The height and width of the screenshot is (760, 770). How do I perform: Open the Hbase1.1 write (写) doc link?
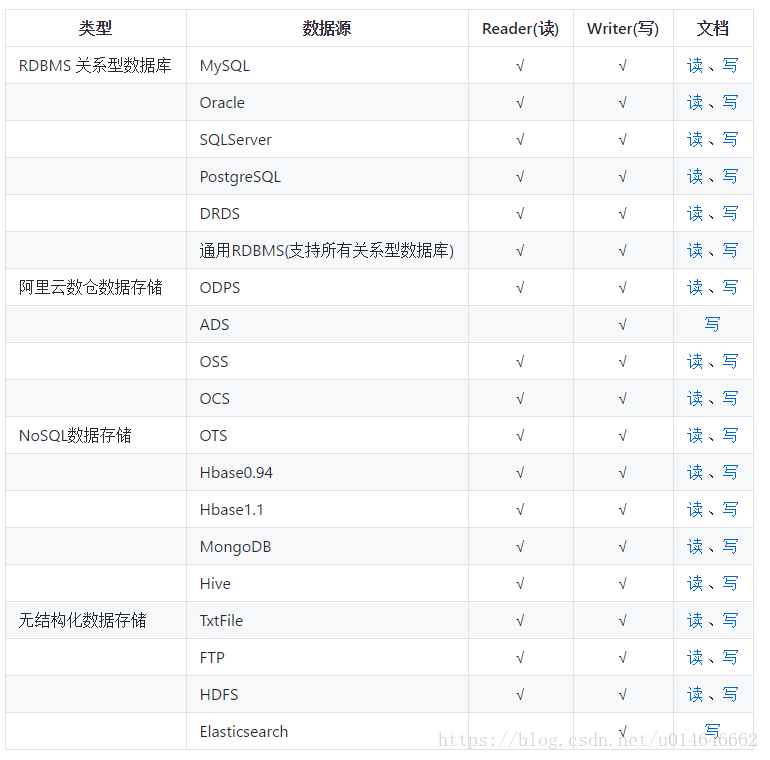pyautogui.click(x=730, y=509)
